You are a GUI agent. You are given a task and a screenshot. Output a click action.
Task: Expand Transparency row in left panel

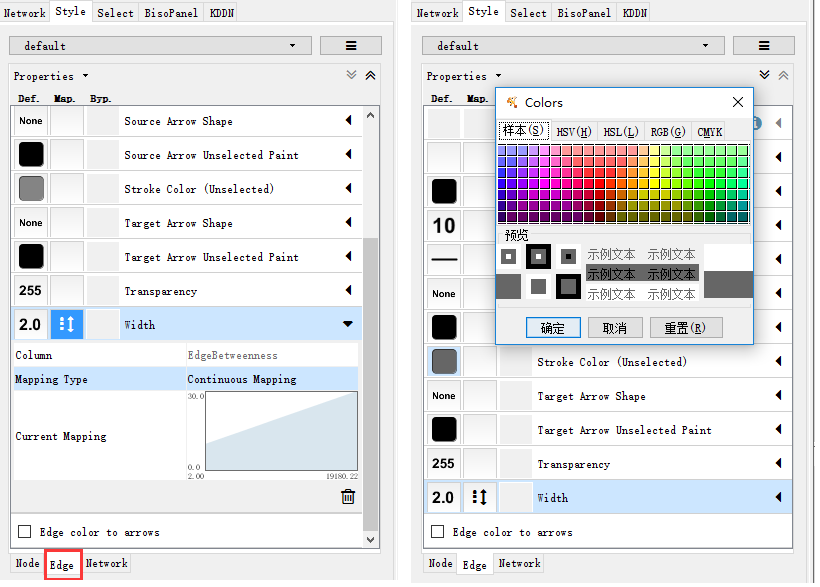pos(349,290)
